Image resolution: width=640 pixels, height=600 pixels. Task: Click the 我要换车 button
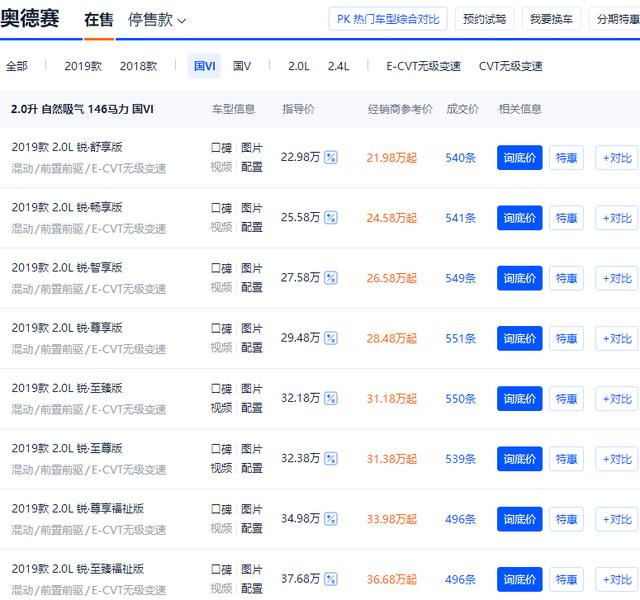tap(551, 19)
